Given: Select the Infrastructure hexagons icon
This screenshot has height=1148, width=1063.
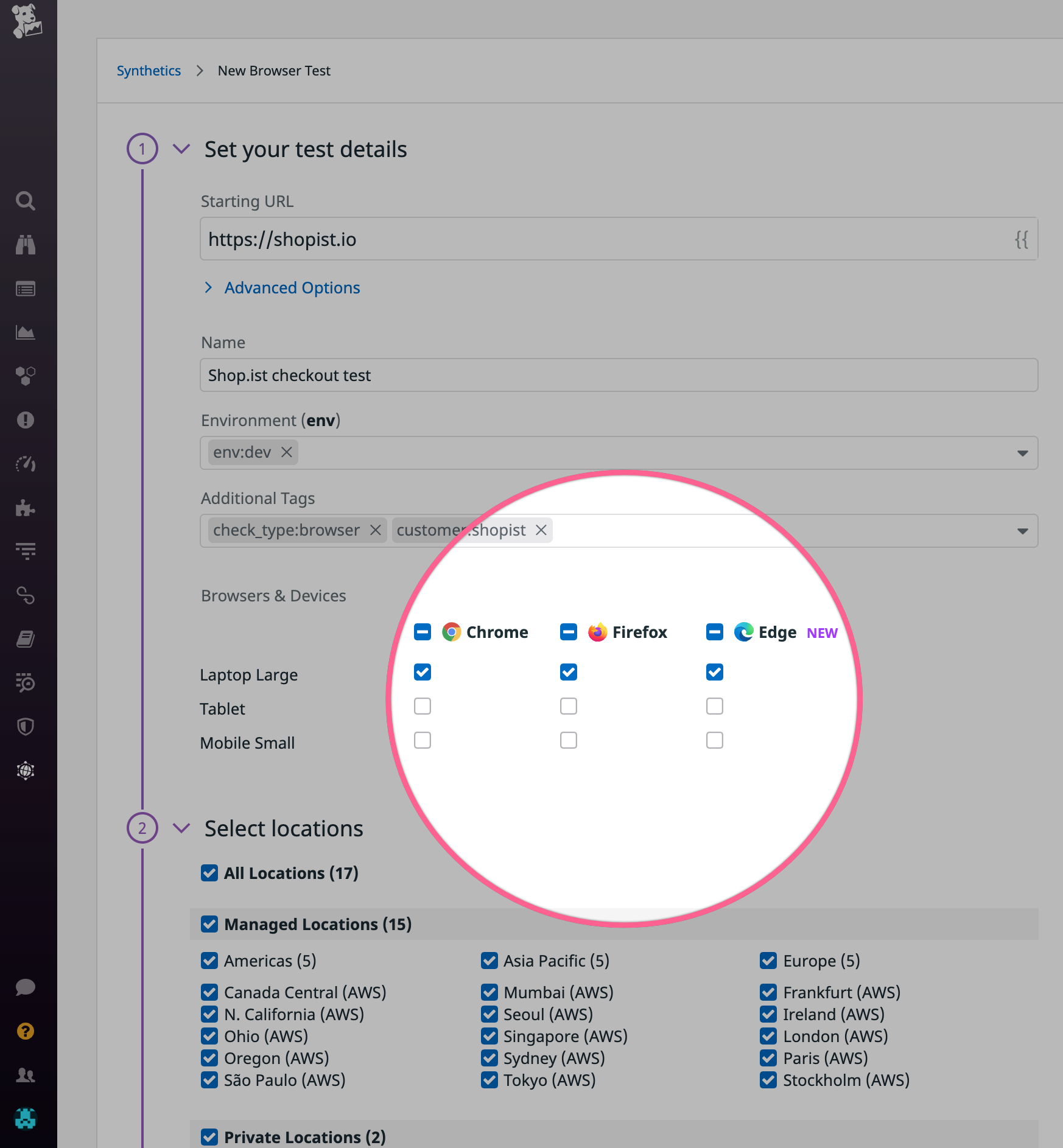Looking at the screenshot, I should click(25, 376).
